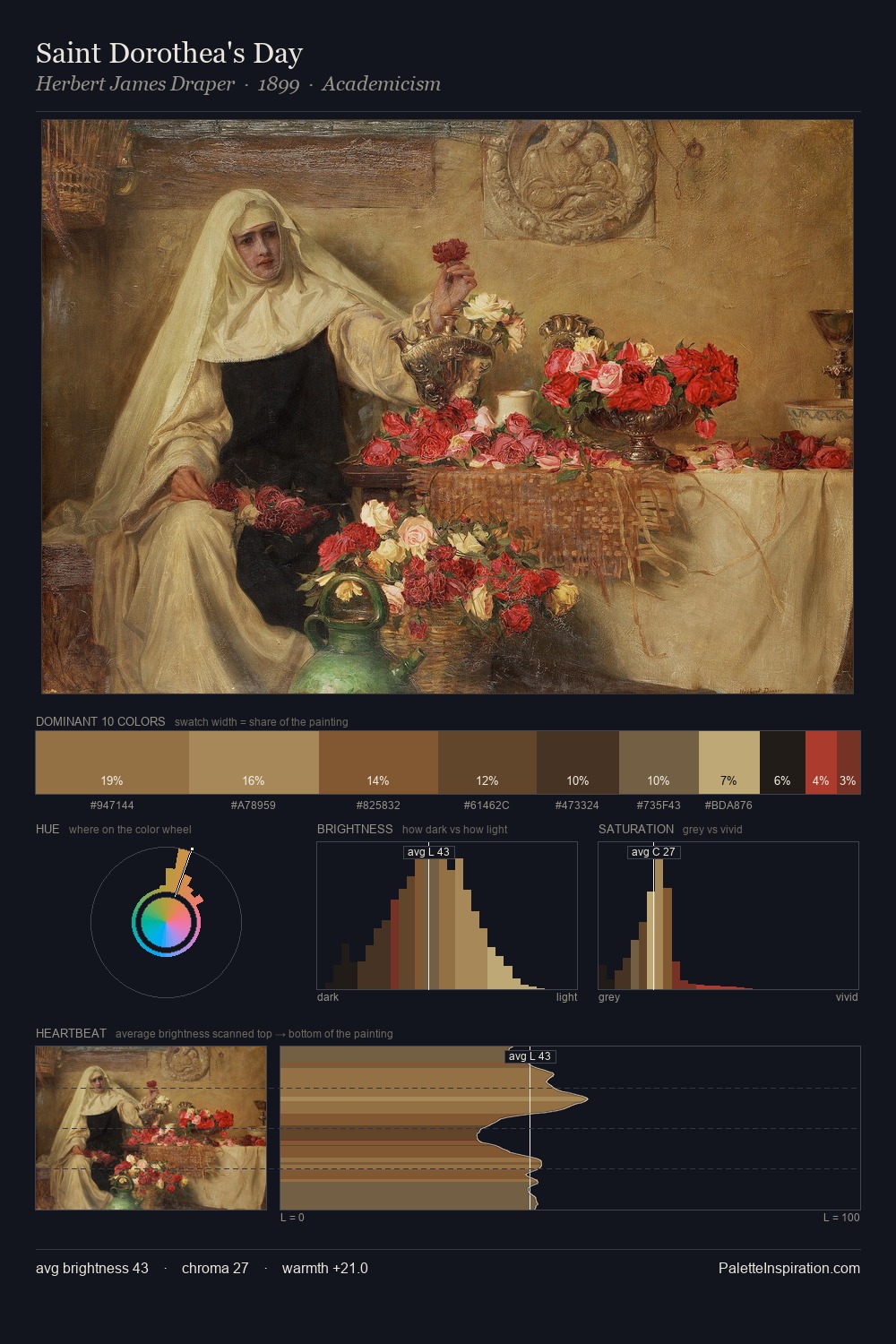Click the hex code #735F43
Image resolution: width=896 pixels, height=1344 pixels.
[659, 806]
